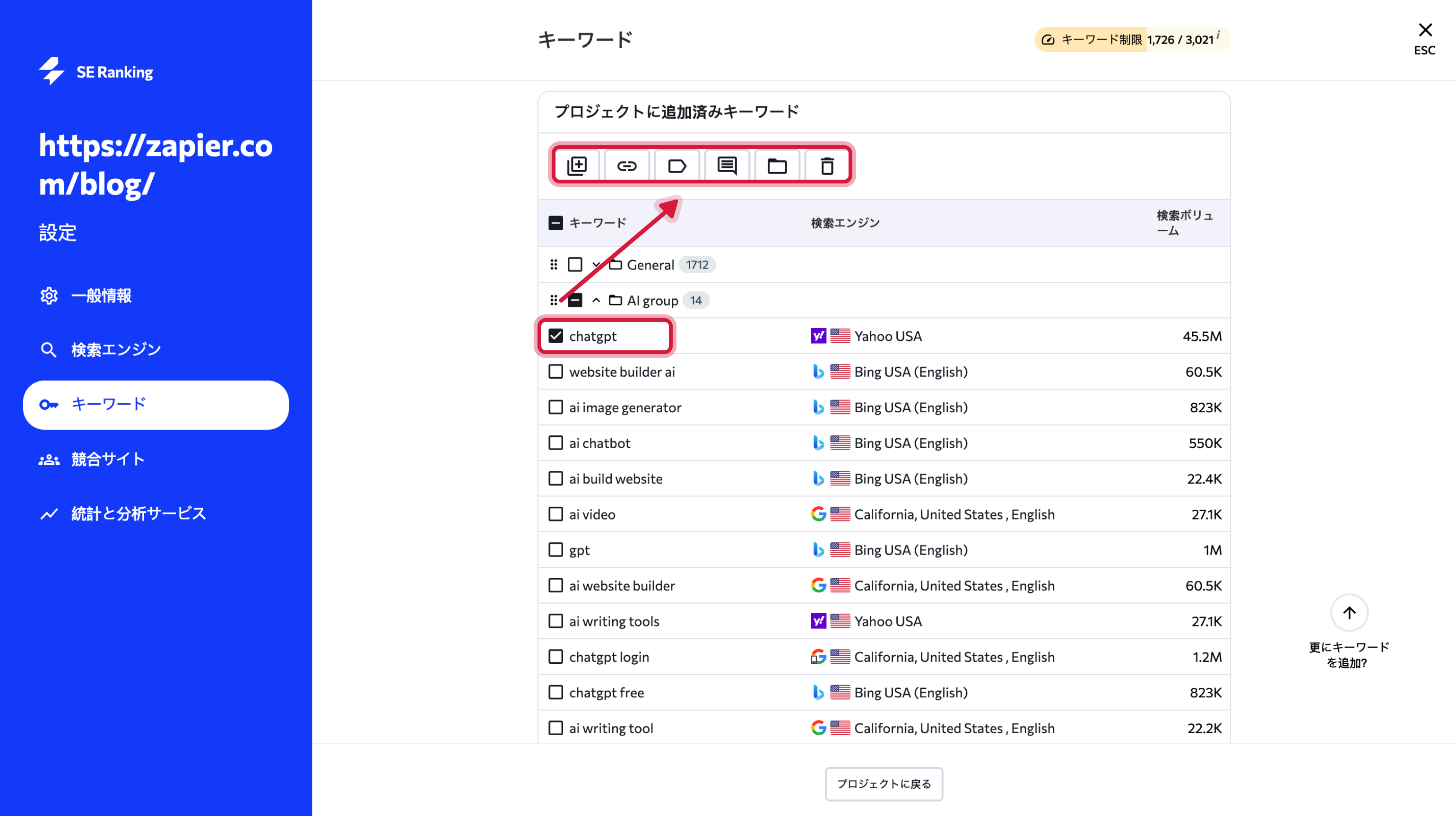The width and height of the screenshot is (1456, 816).
Task: Check the ai writing tools checkbox
Action: tap(555, 620)
